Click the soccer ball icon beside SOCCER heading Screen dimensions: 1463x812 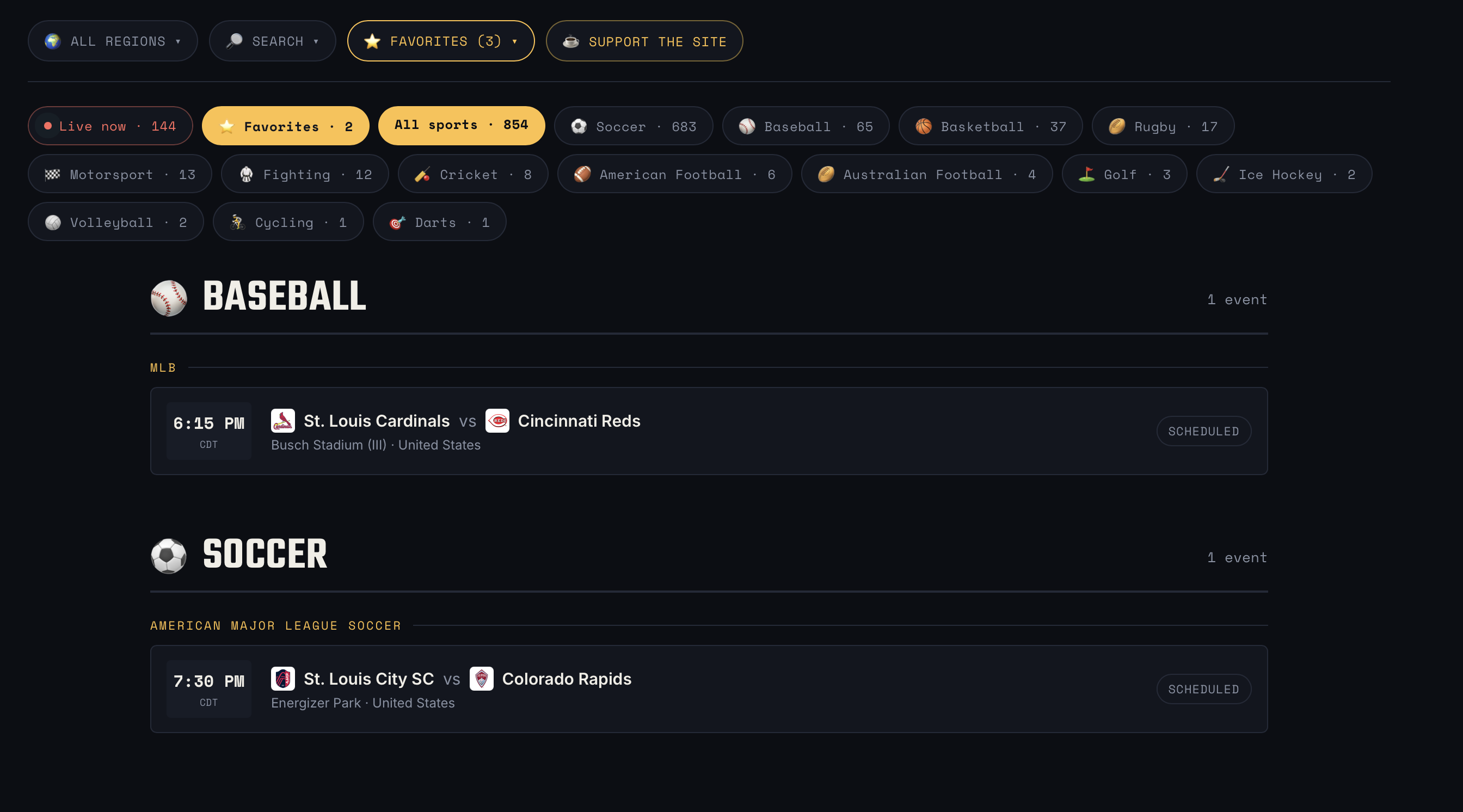click(169, 556)
